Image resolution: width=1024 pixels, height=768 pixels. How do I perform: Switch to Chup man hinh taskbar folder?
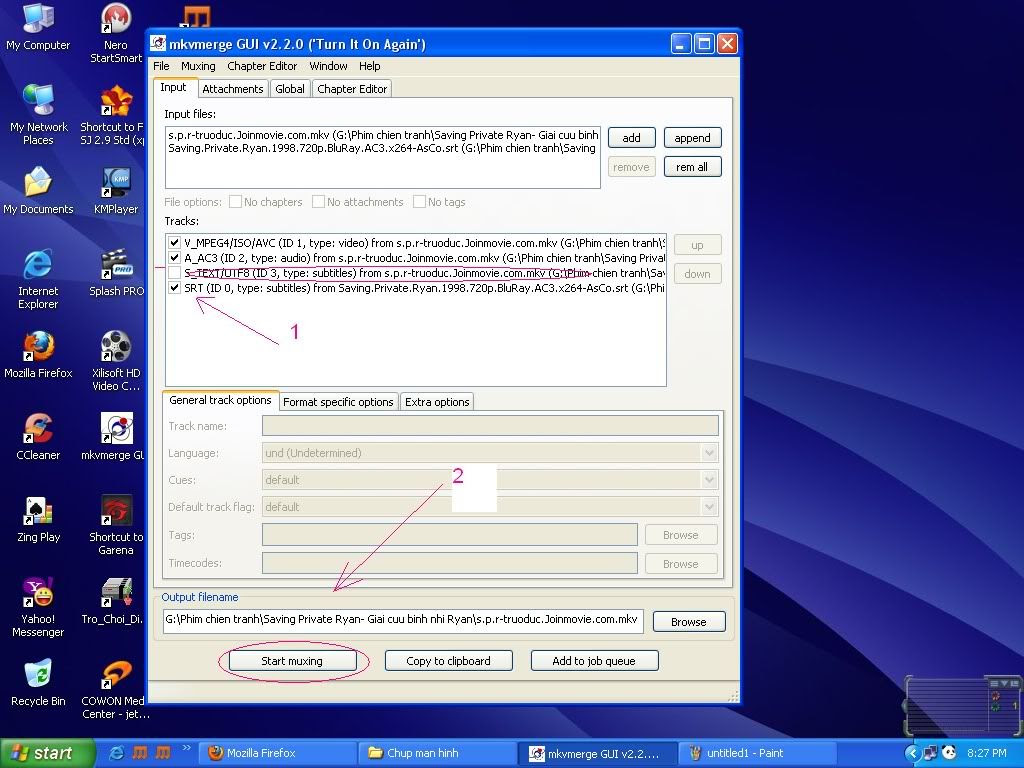[438, 753]
